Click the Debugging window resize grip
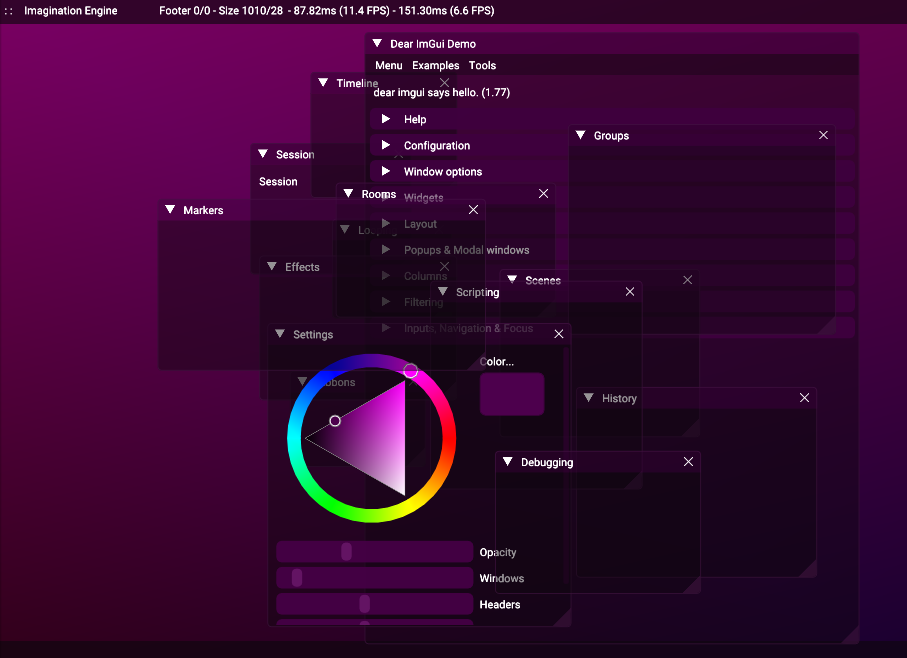This screenshot has height=658, width=907. pos(692,585)
